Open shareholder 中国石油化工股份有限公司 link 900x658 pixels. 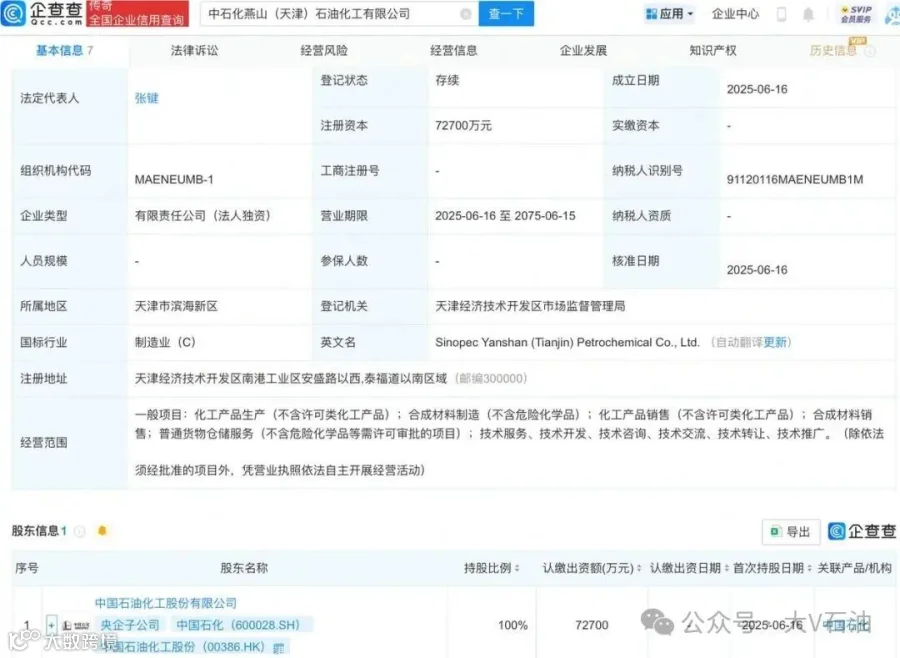coord(166,603)
